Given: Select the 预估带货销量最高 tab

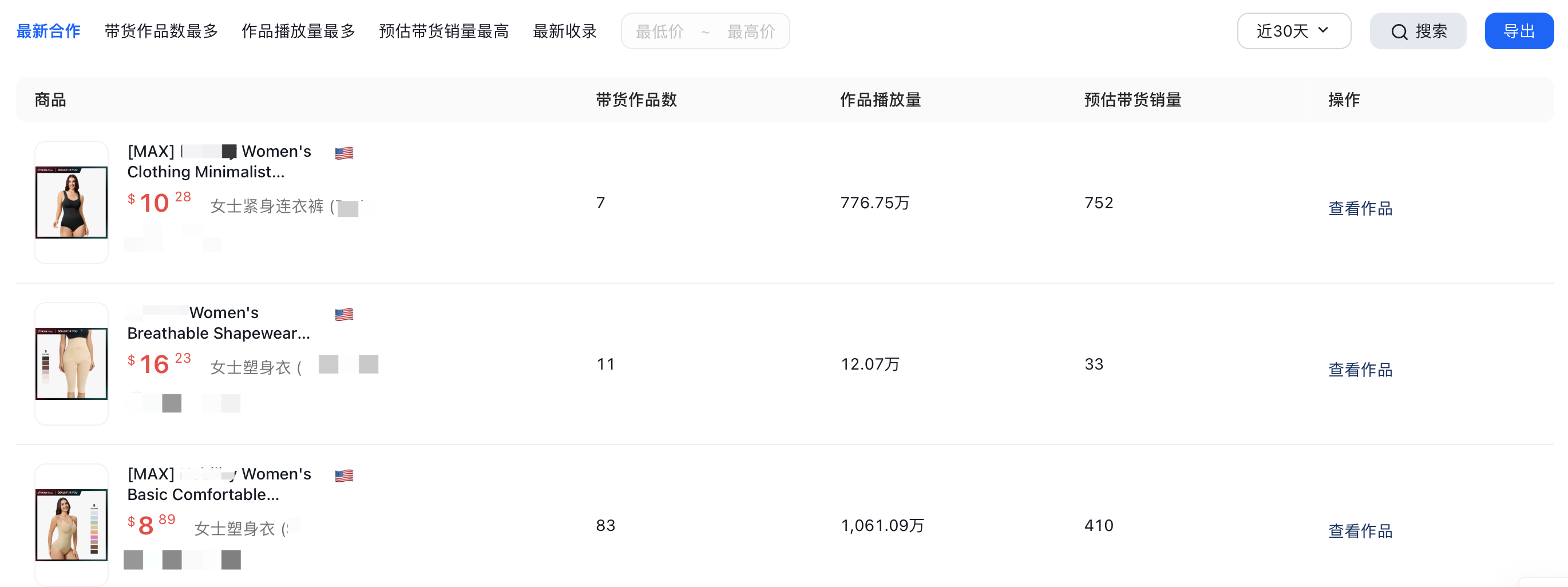Looking at the screenshot, I should (x=444, y=31).
